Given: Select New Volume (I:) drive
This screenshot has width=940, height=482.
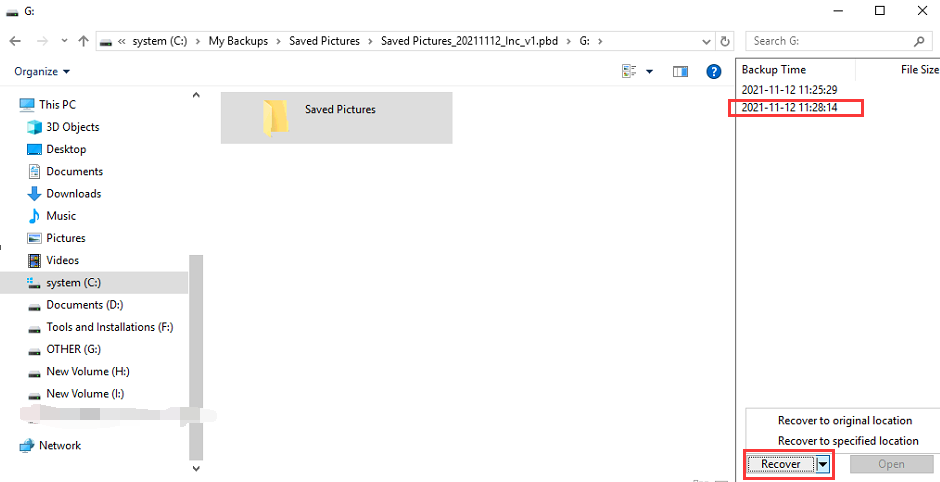Looking at the screenshot, I should [85, 393].
